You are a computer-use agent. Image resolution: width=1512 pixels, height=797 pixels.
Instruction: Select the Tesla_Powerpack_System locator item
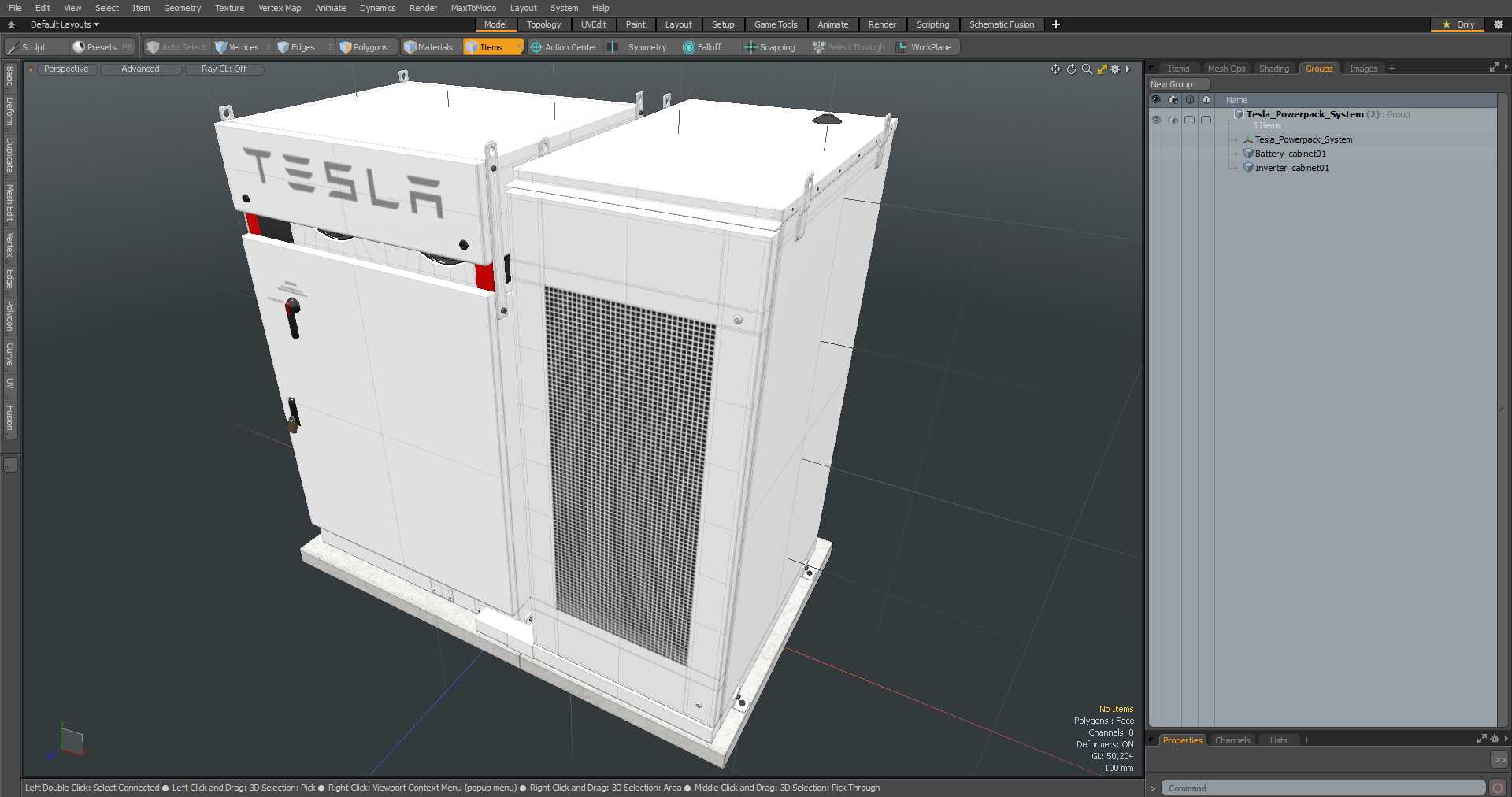(x=1303, y=139)
